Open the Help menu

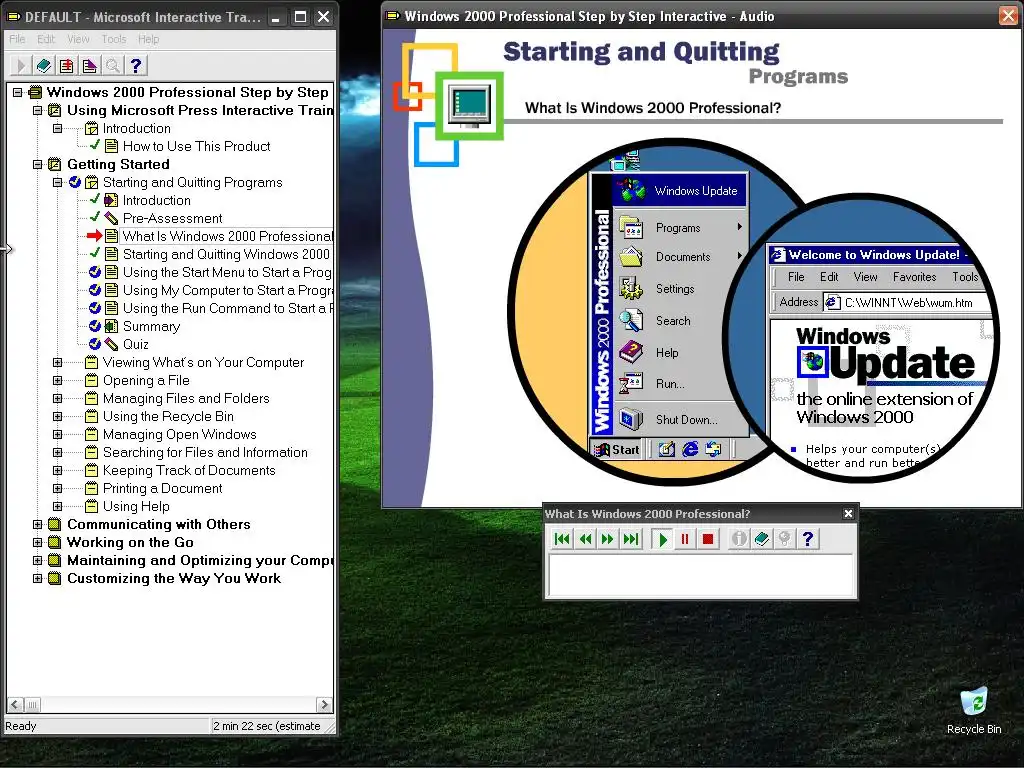[x=148, y=39]
